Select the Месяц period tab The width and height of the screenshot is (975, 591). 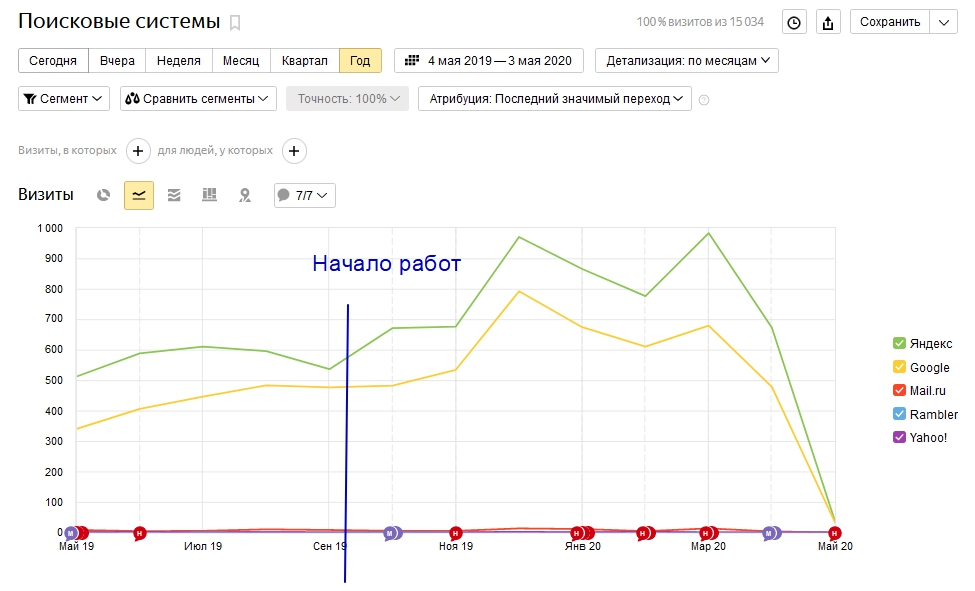point(241,61)
